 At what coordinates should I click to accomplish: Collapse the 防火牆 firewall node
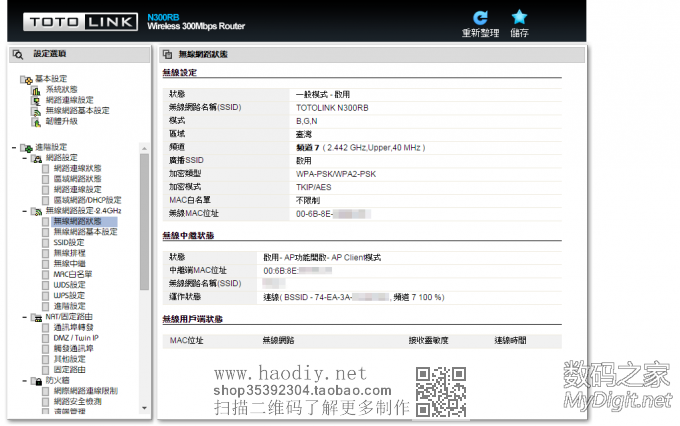24,380
